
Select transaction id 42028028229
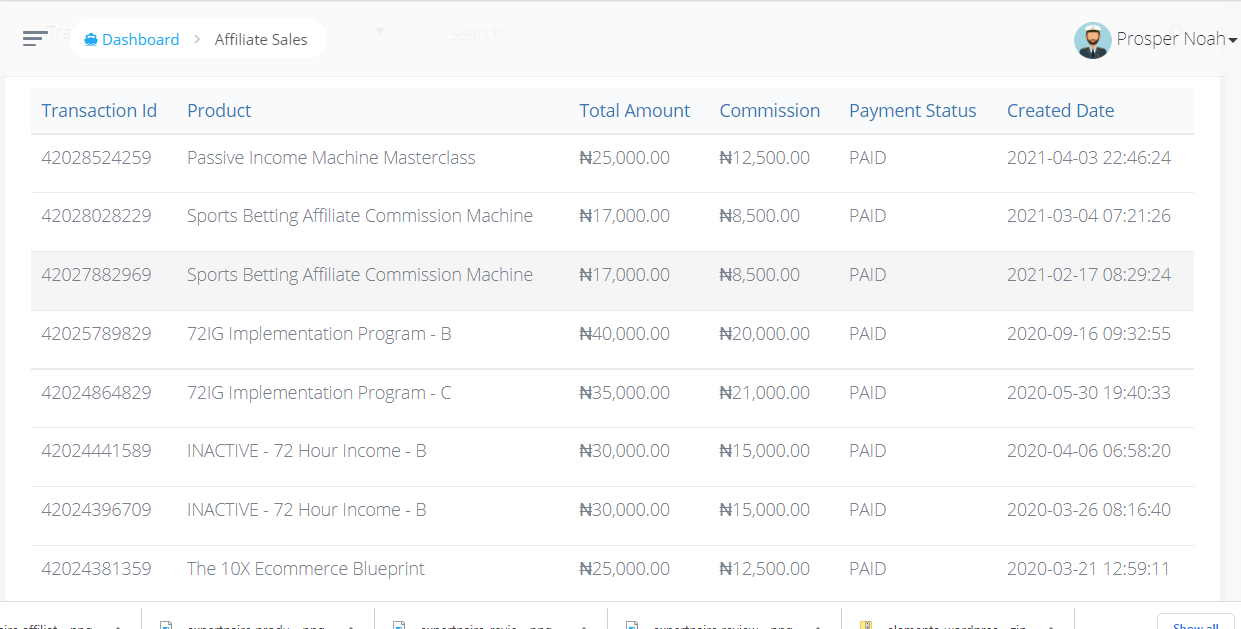coord(96,216)
